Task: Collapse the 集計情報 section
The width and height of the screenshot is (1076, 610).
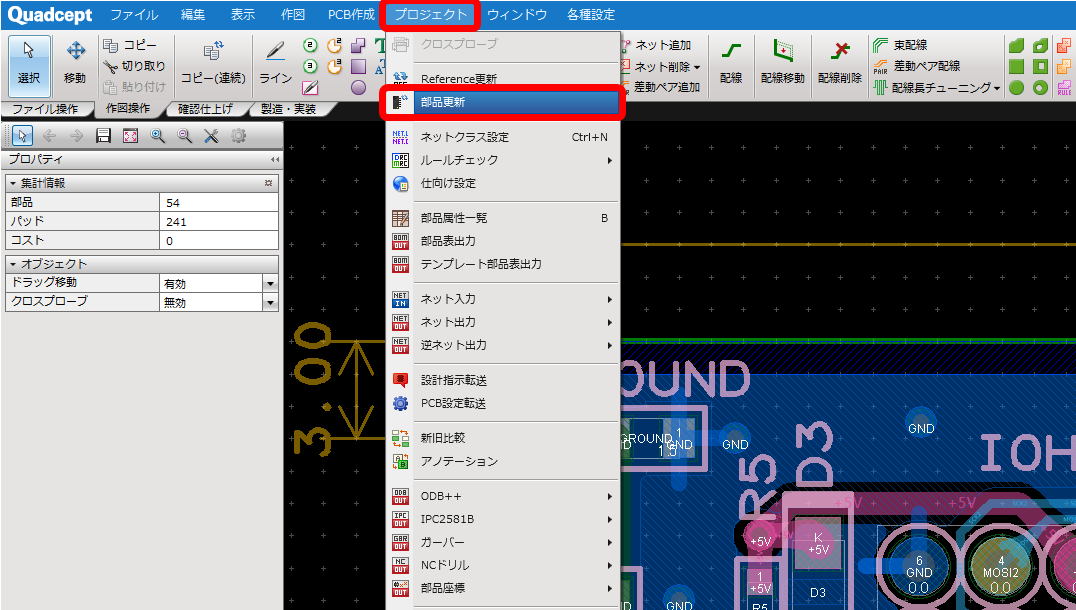Action: click(x=13, y=183)
